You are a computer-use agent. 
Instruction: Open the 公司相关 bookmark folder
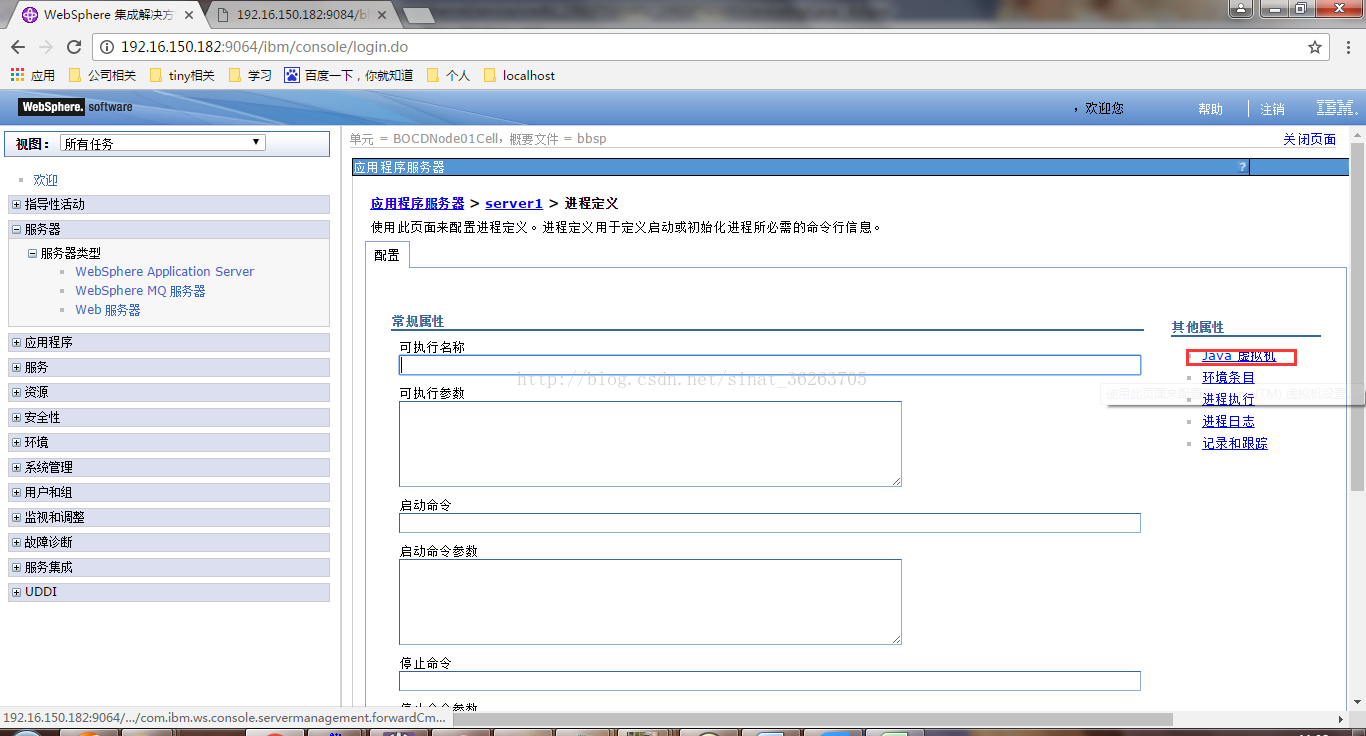(x=102, y=75)
